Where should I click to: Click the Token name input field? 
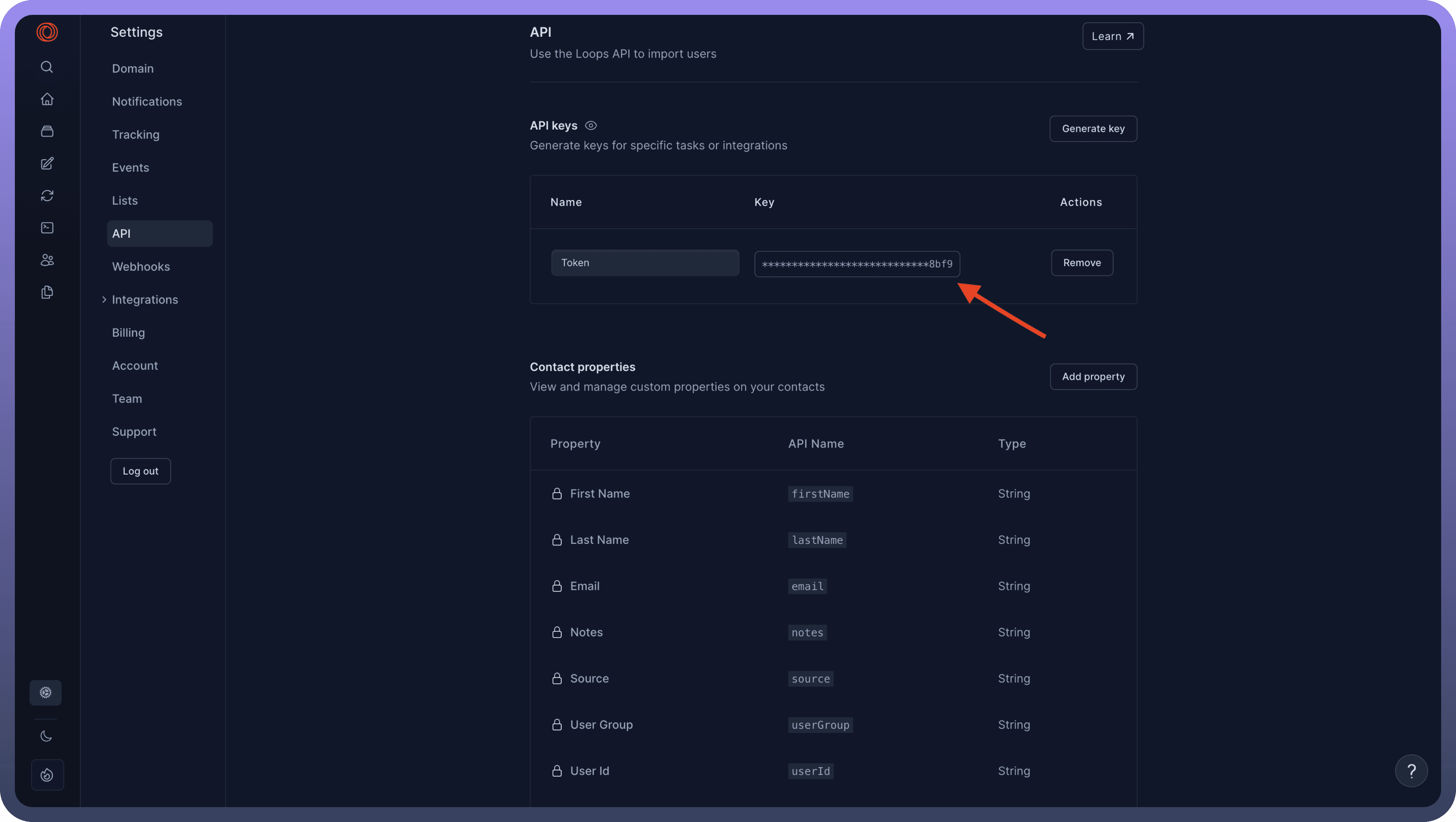[x=644, y=263]
